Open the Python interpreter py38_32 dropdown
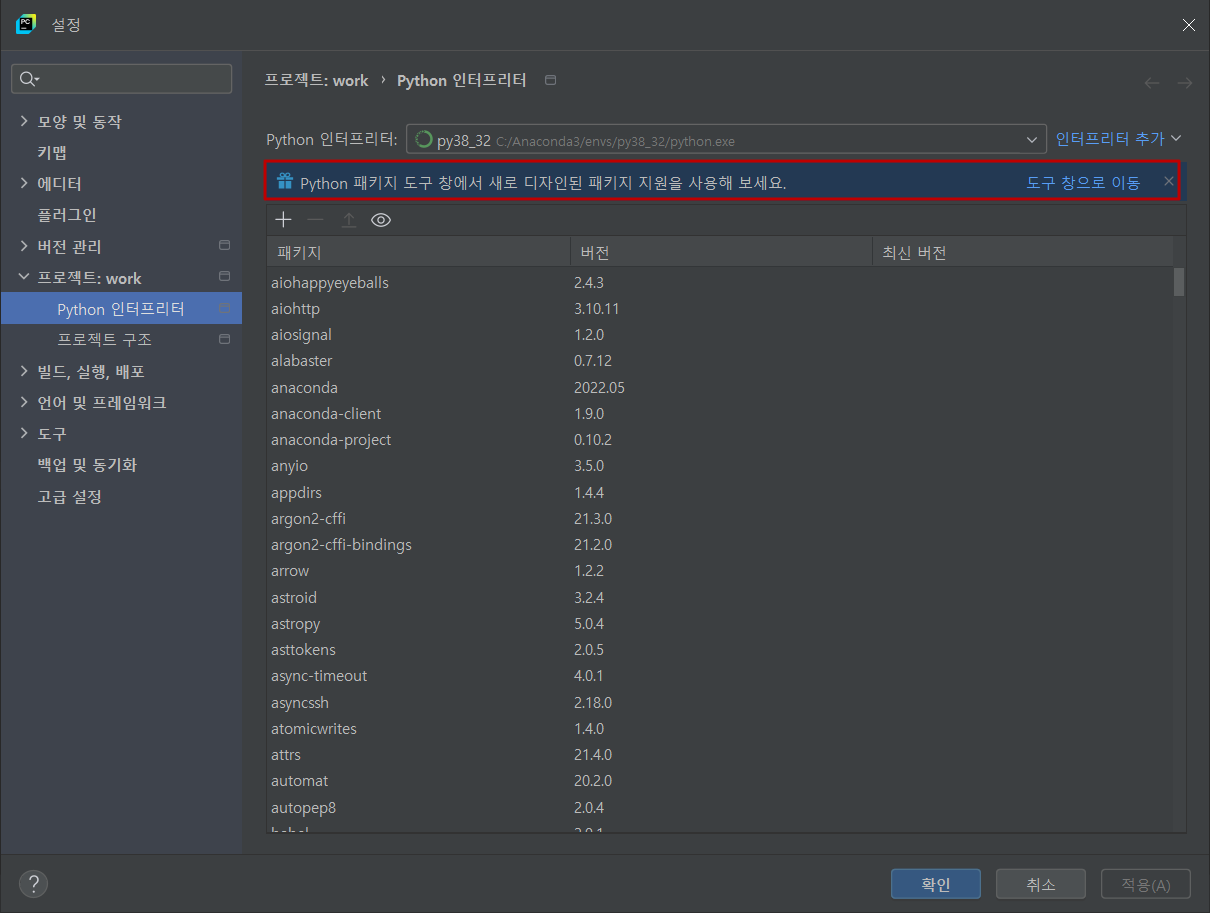Image resolution: width=1210 pixels, height=913 pixels. coord(726,140)
